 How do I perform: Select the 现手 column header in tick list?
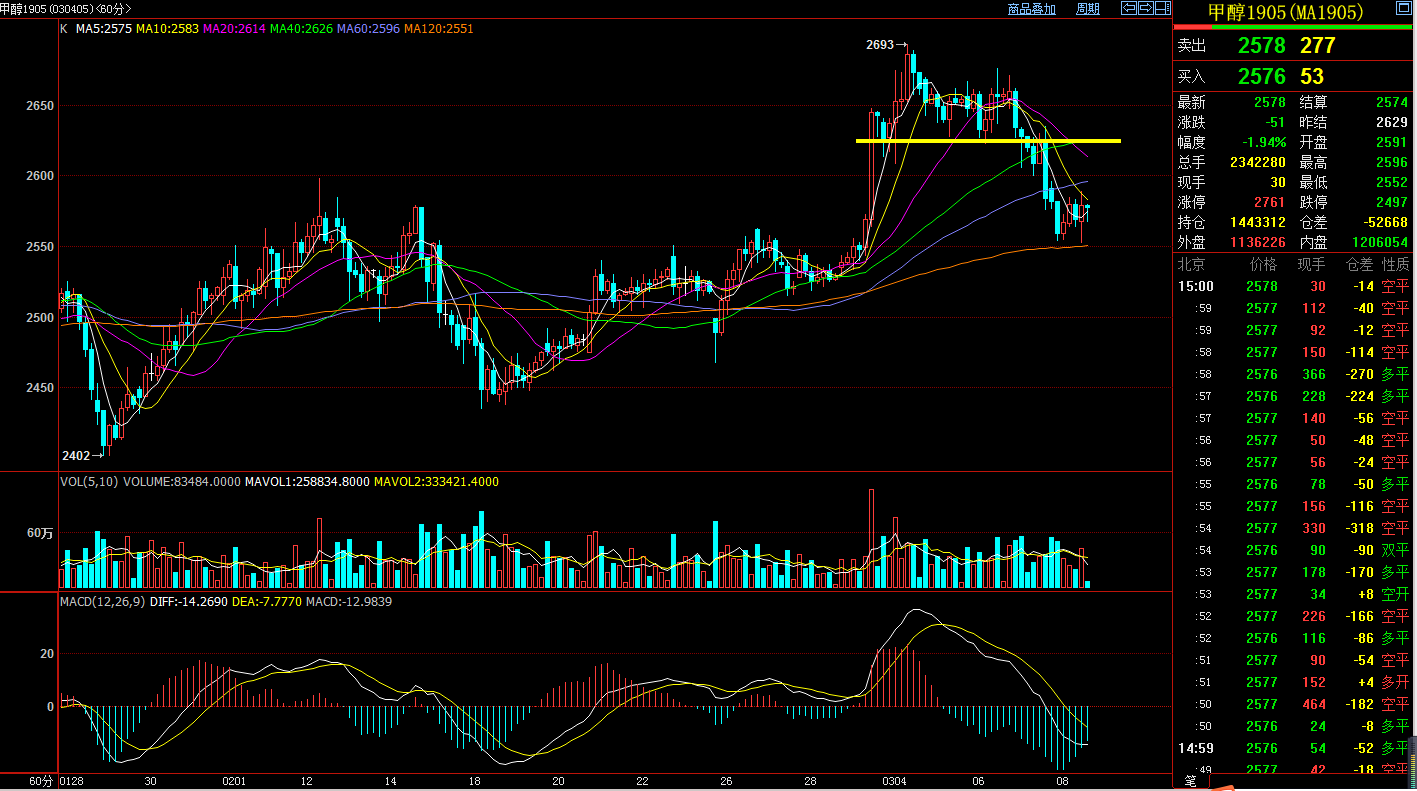(x=1311, y=265)
